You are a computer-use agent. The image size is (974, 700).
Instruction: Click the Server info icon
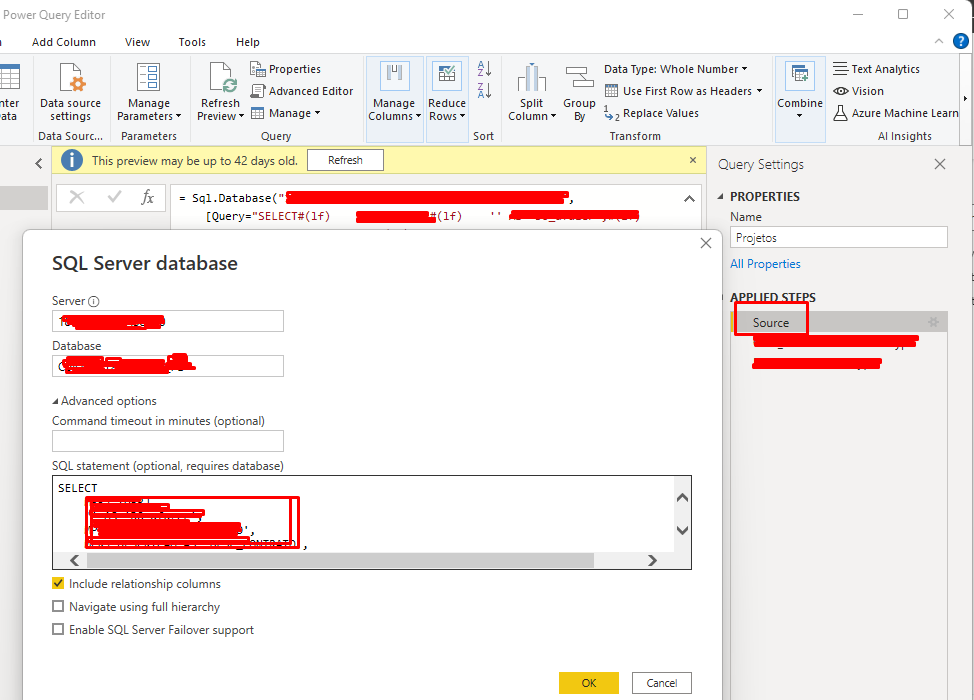(x=93, y=302)
